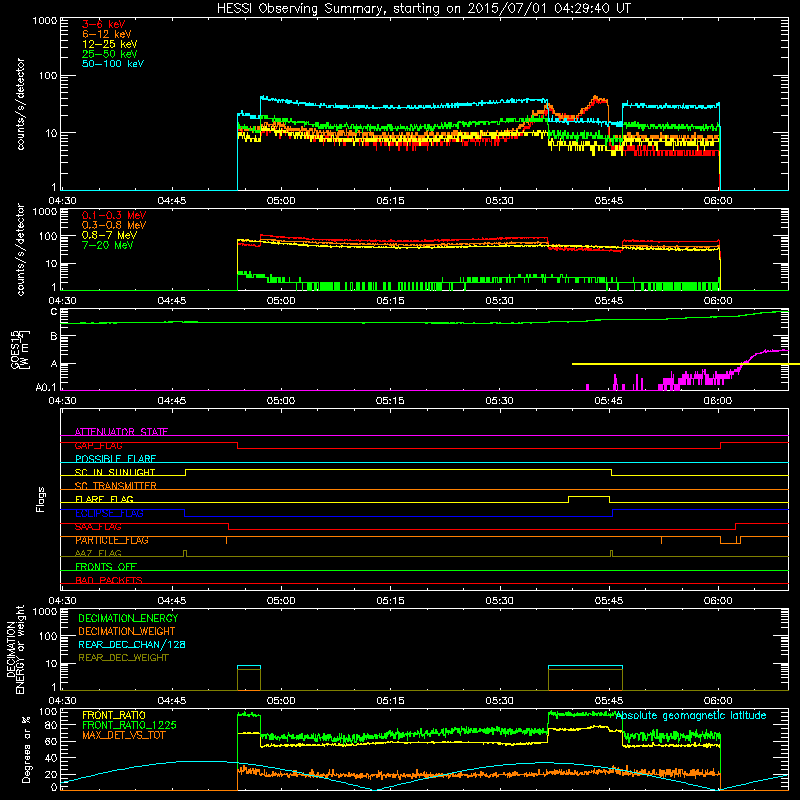The image size is (800, 800).
Task: Click the REAR_DEC_WEIGHT legend label
Action: tap(123, 658)
